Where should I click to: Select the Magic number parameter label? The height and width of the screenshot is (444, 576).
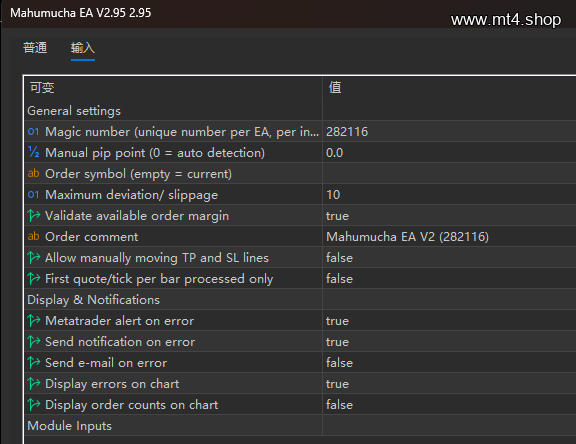[x=182, y=131]
